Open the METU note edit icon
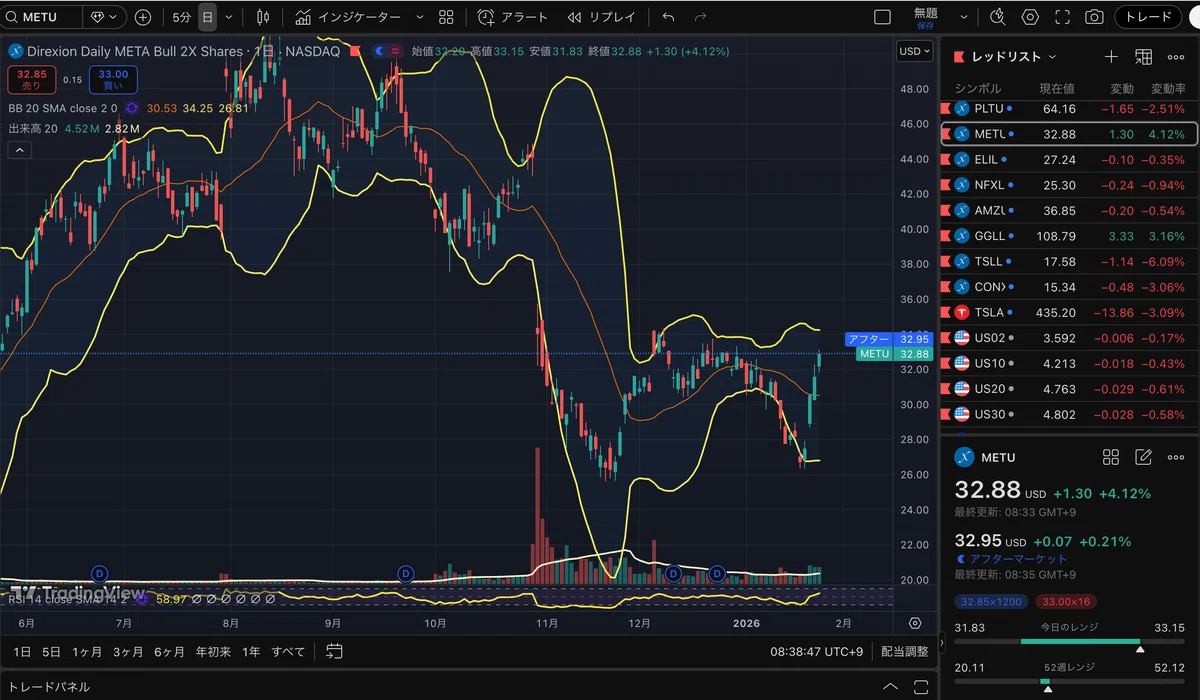Screen dimensions: 1200x700 click(x=1143, y=457)
